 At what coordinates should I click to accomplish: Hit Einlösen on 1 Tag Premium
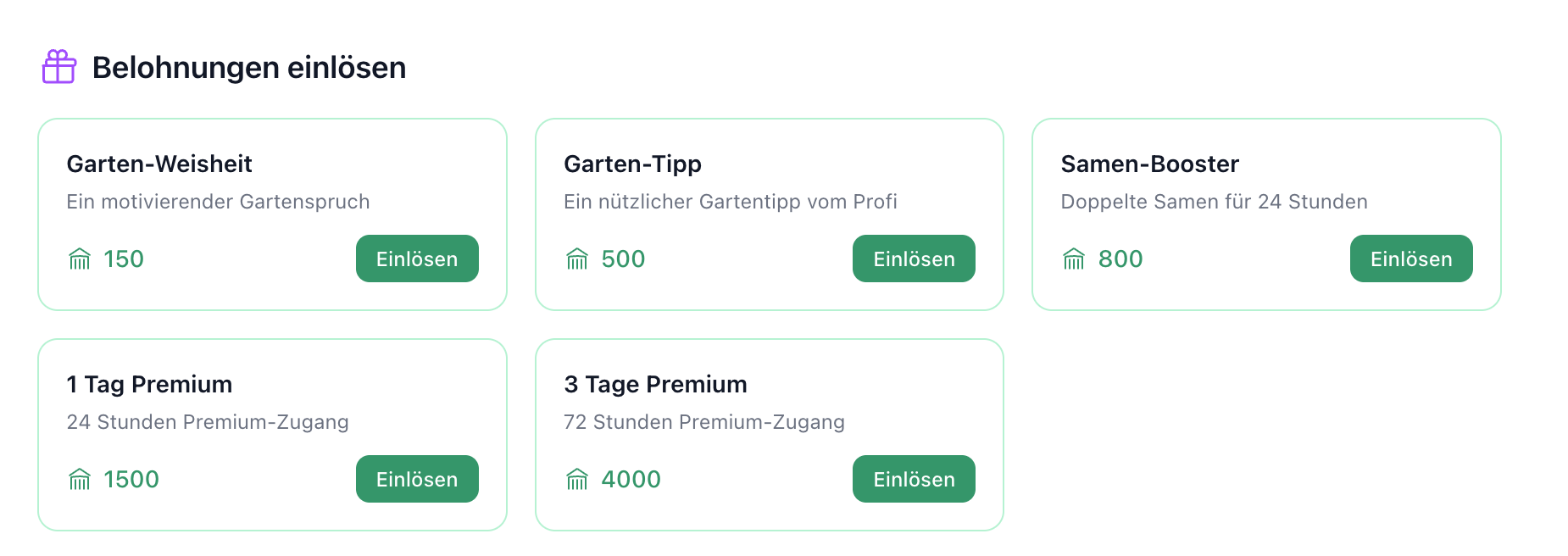click(417, 479)
